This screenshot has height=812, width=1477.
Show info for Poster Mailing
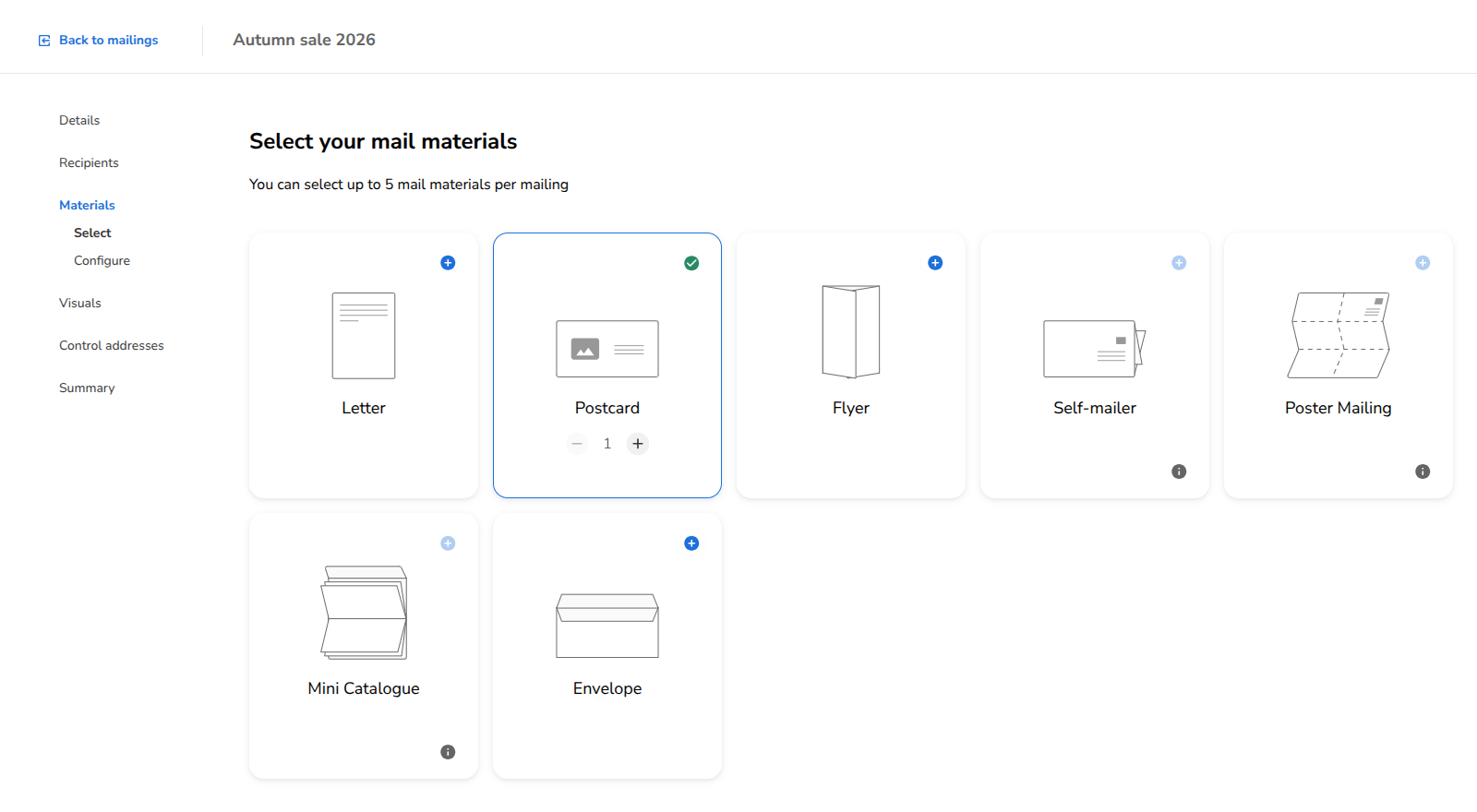(x=1423, y=472)
